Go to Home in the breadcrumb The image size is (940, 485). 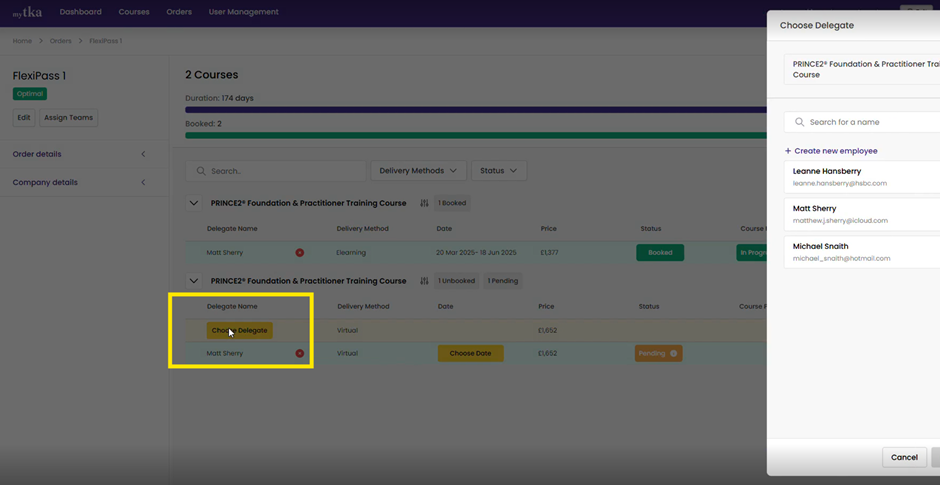pyautogui.click(x=22, y=41)
